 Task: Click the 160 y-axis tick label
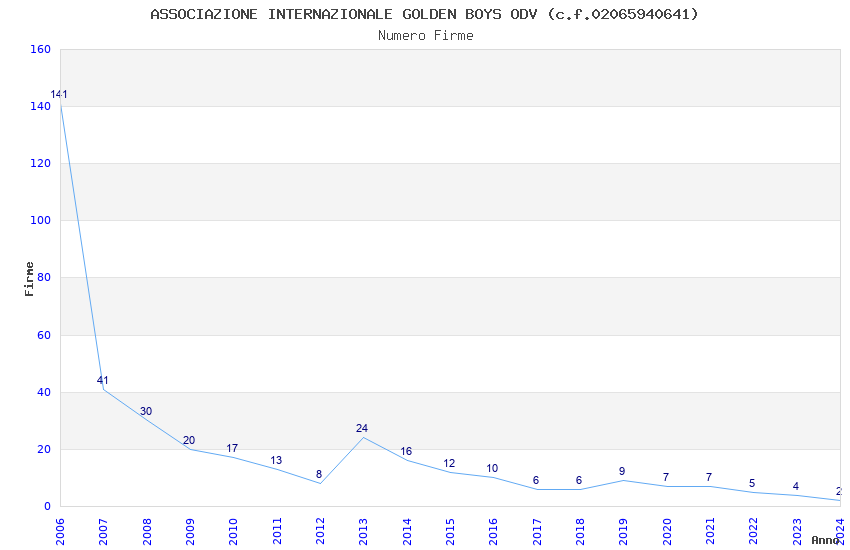coord(40,49)
